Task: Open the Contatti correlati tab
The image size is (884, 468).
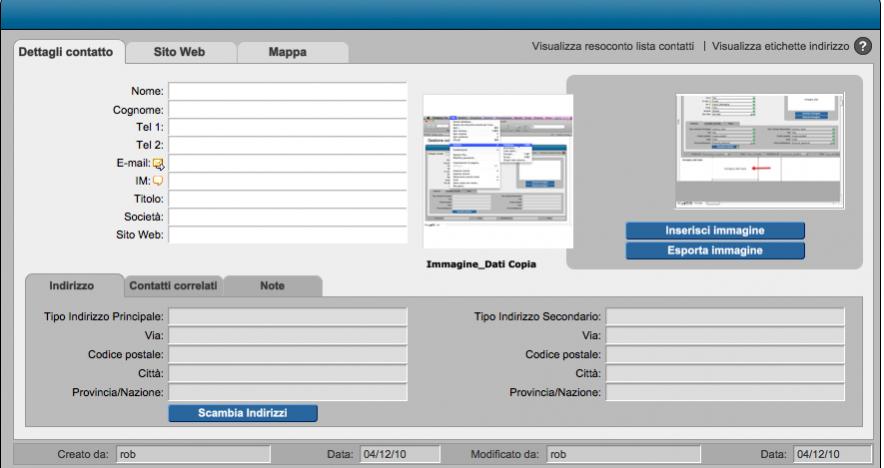Action: point(172,286)
